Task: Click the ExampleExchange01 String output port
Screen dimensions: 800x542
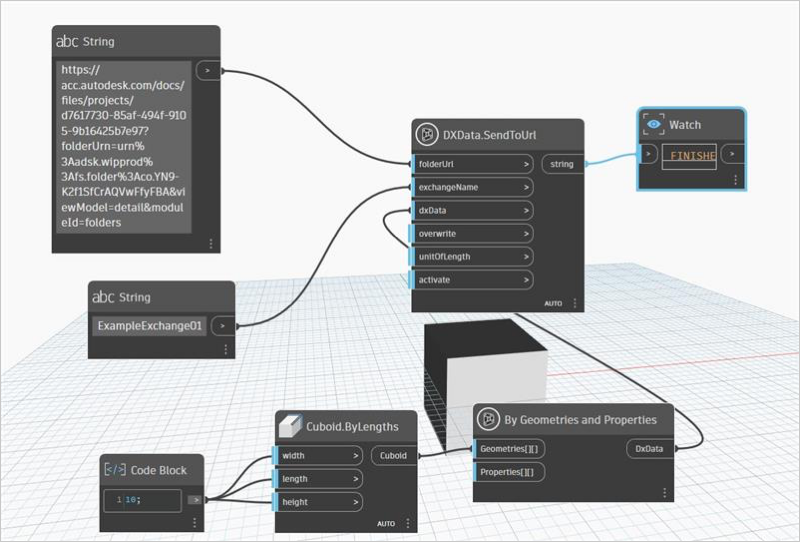Action: tap(223, 326)
